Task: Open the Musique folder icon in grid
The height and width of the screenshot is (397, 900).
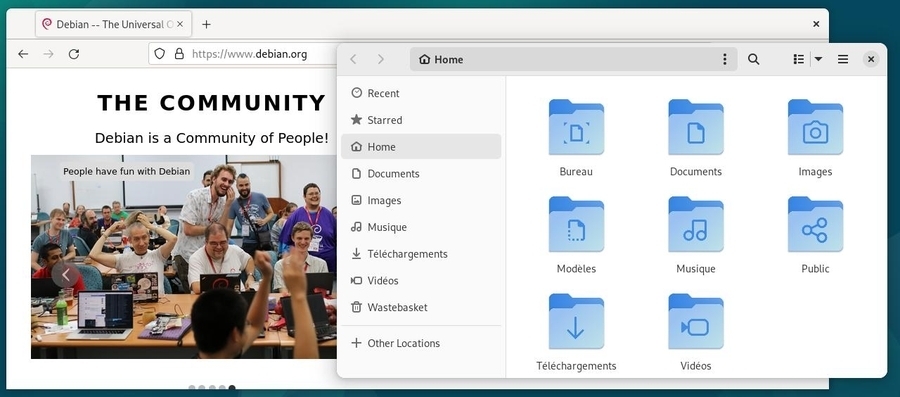Action: pos(696,224)
